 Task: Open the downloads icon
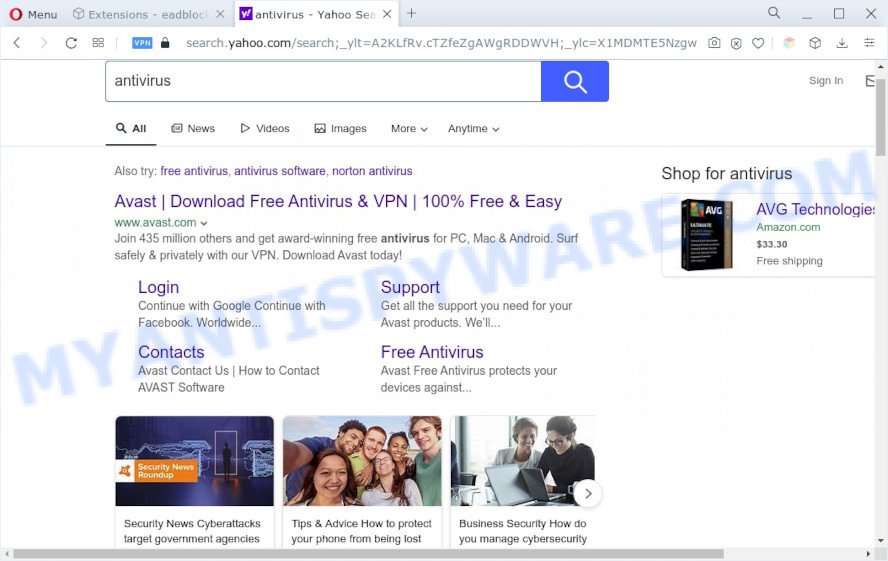point(842,43)
